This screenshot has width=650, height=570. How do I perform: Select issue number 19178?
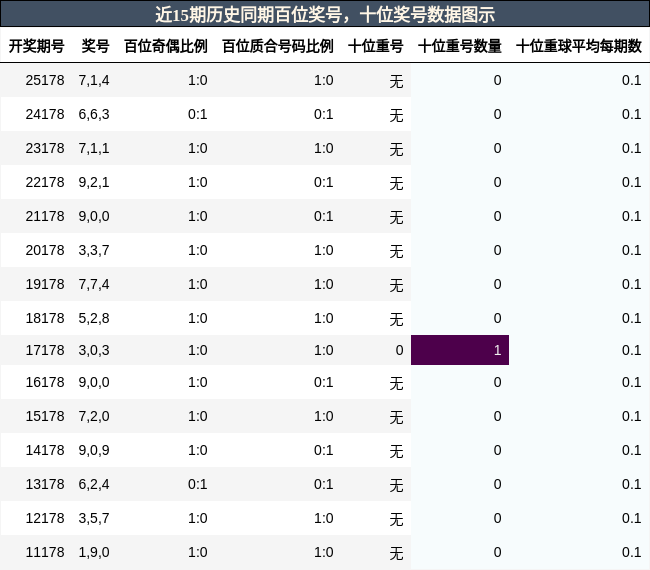45,284
